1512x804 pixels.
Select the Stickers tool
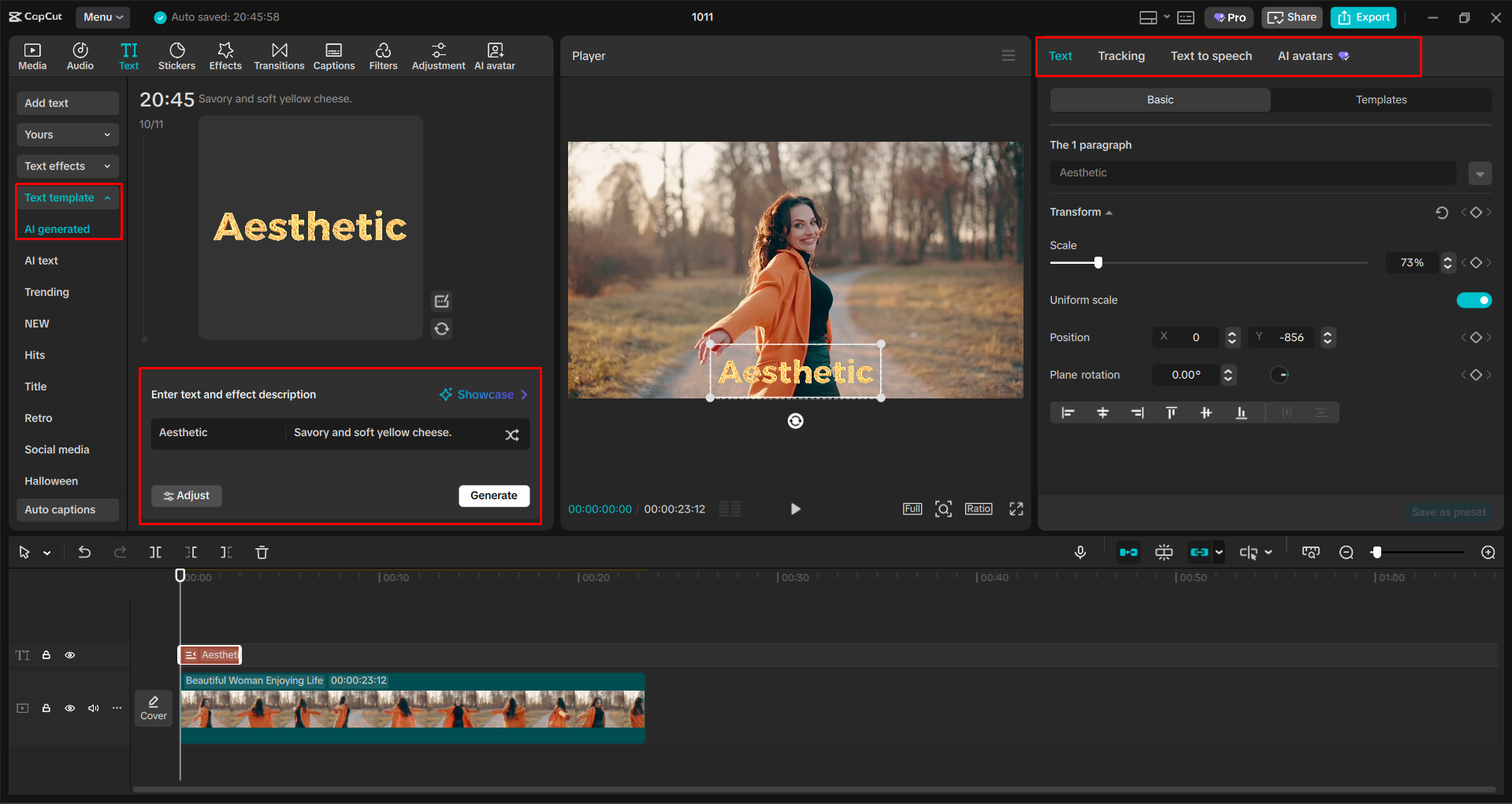tap(176, 55)
